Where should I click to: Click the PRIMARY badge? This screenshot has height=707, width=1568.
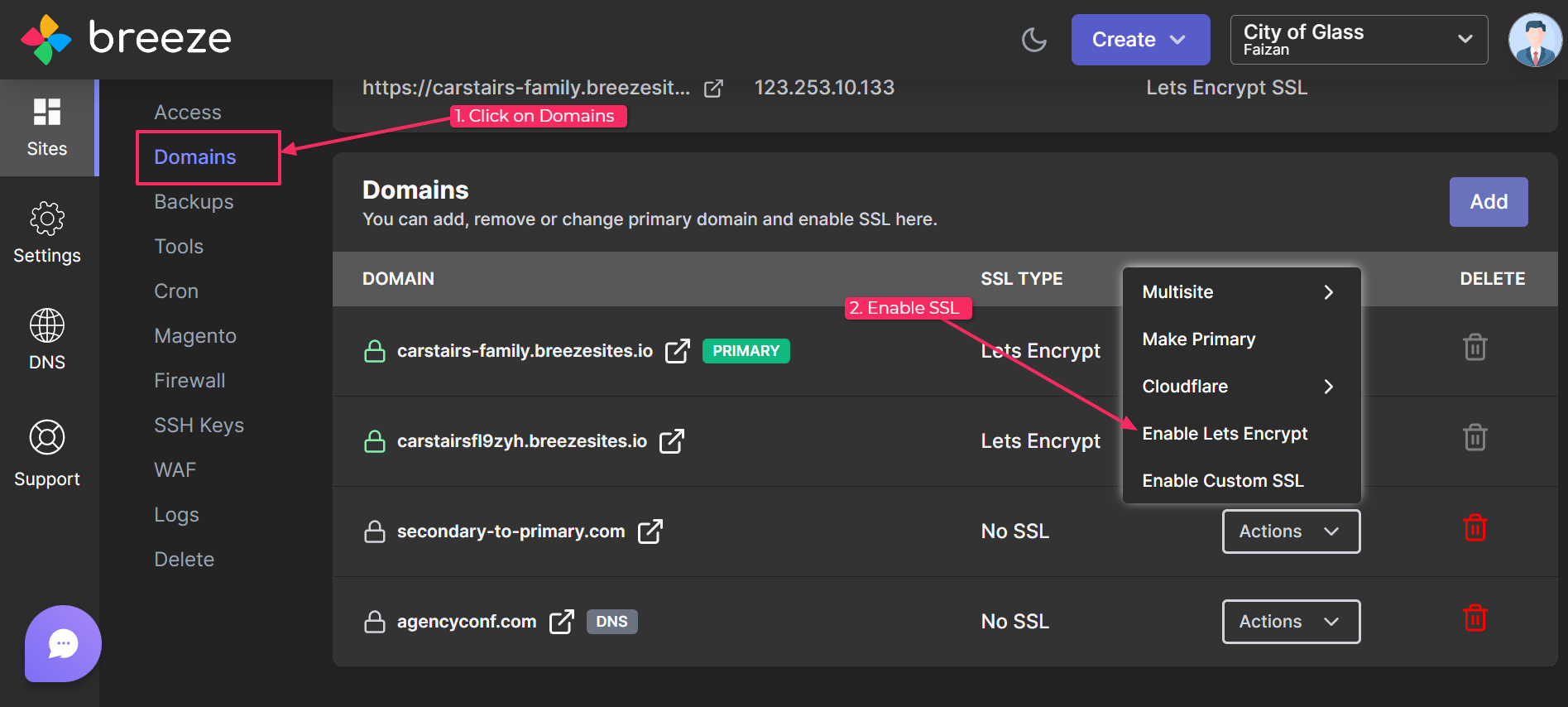[x=746, y=351]
